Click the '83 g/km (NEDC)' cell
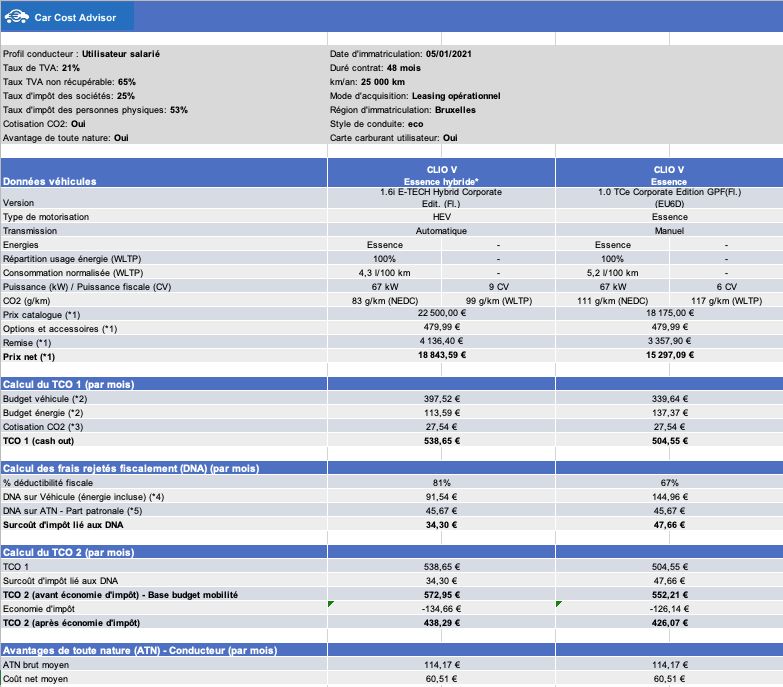 [385, 301]
